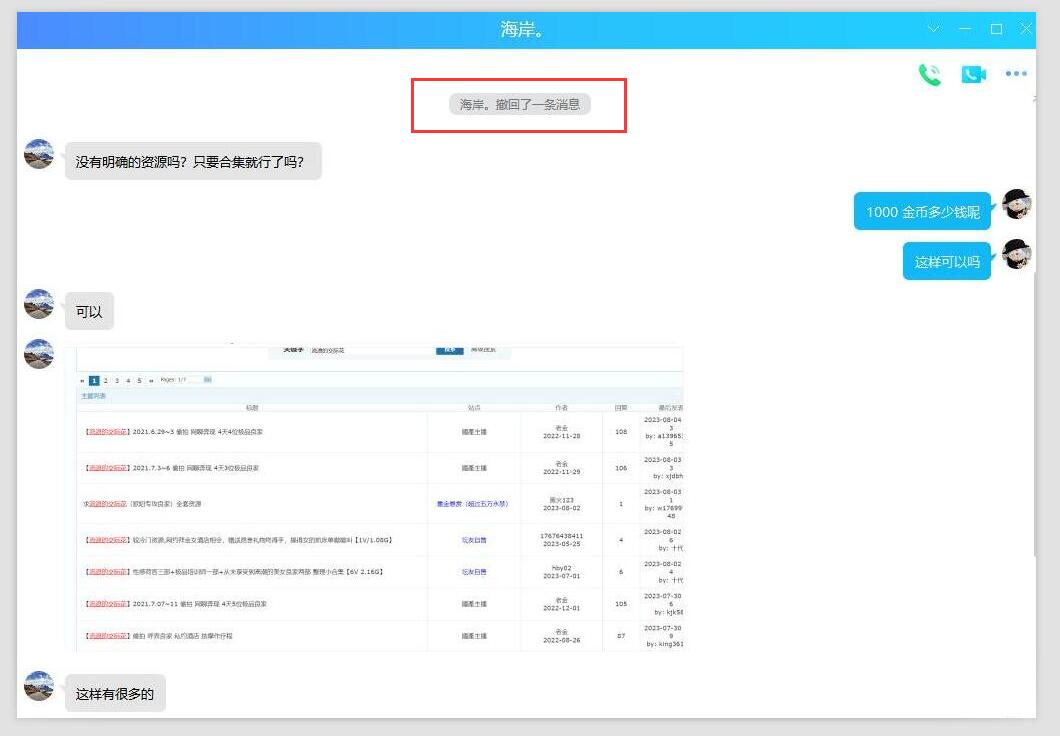Select the "没有明确的资源吗？只要合集就行了吗？" message bubble

point(193,161)
